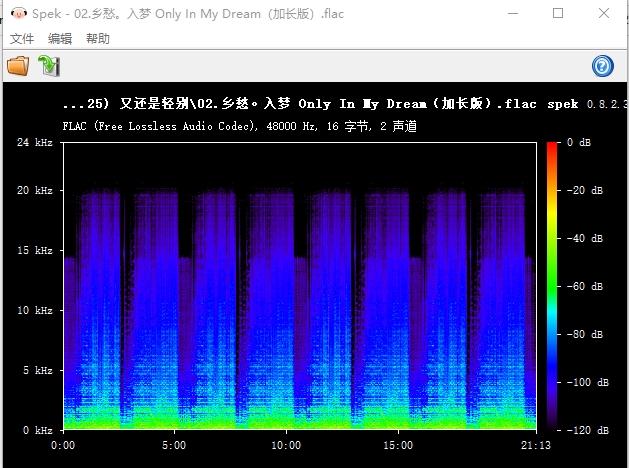
Task: Click the -80 dB scale label
Action: pos(585,334)
